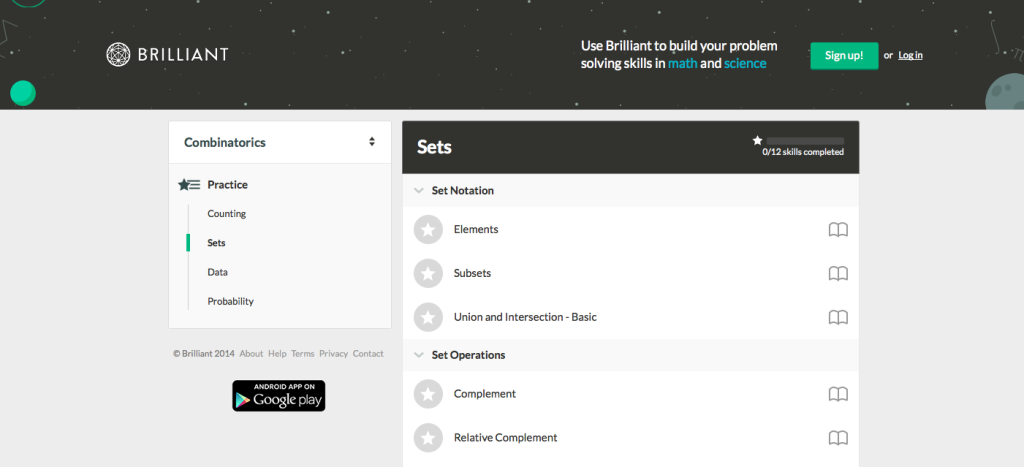Viewport: 1024px width, 467px height.
Task: Click the Practice star list icon
Action: pyautogui.click(x=189, y=185)
